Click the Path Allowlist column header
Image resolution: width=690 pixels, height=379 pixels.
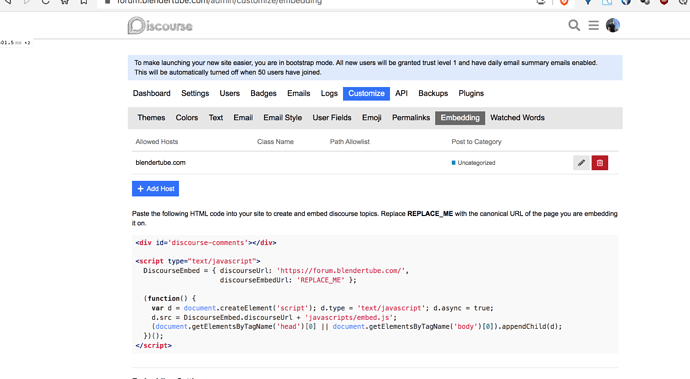[350, 142]
